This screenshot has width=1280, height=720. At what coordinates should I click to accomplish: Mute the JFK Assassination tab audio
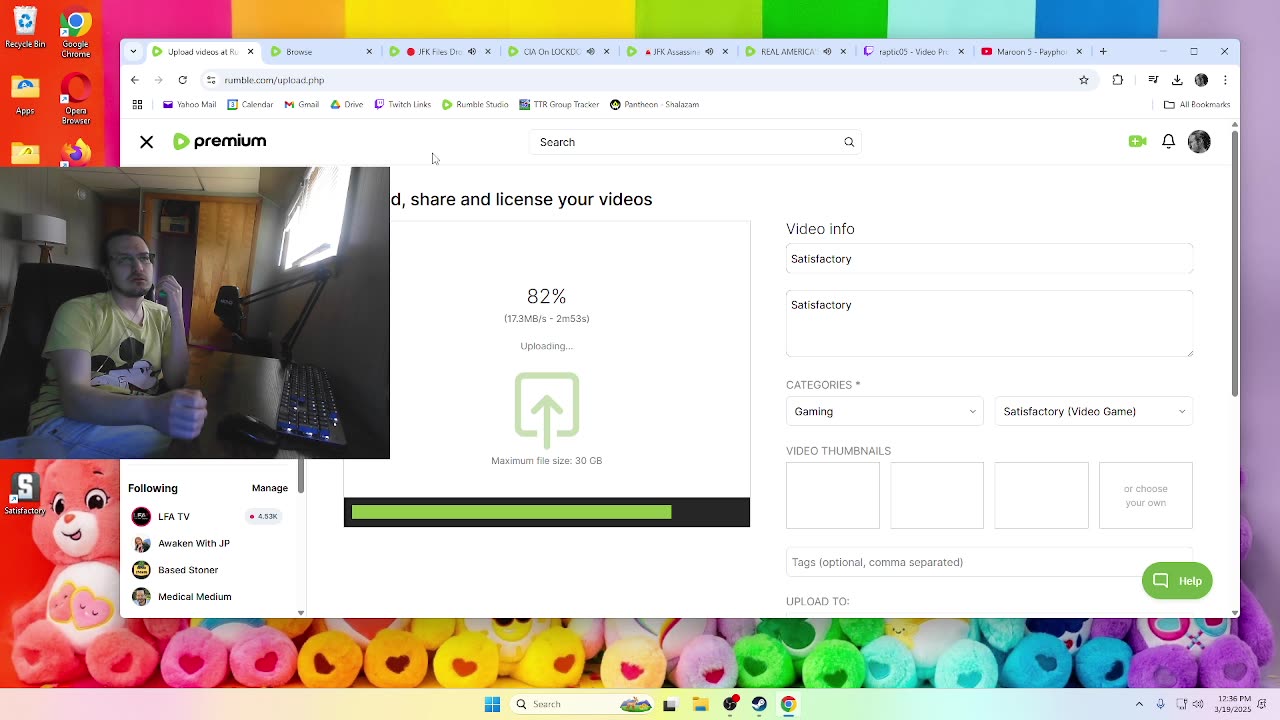[x=709, y=52]
